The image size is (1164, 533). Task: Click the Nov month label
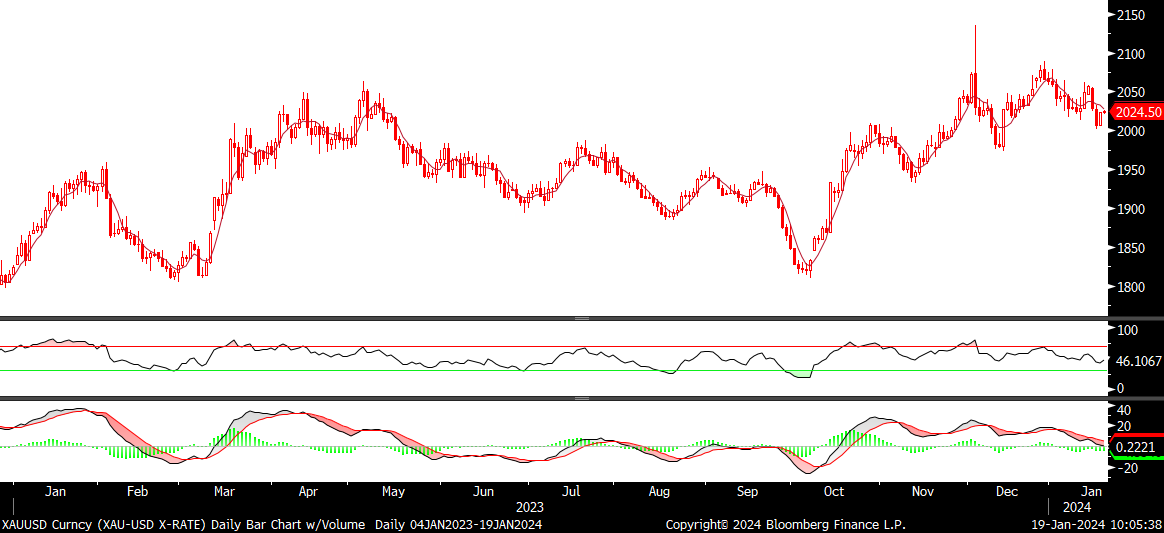click(923, 491)
